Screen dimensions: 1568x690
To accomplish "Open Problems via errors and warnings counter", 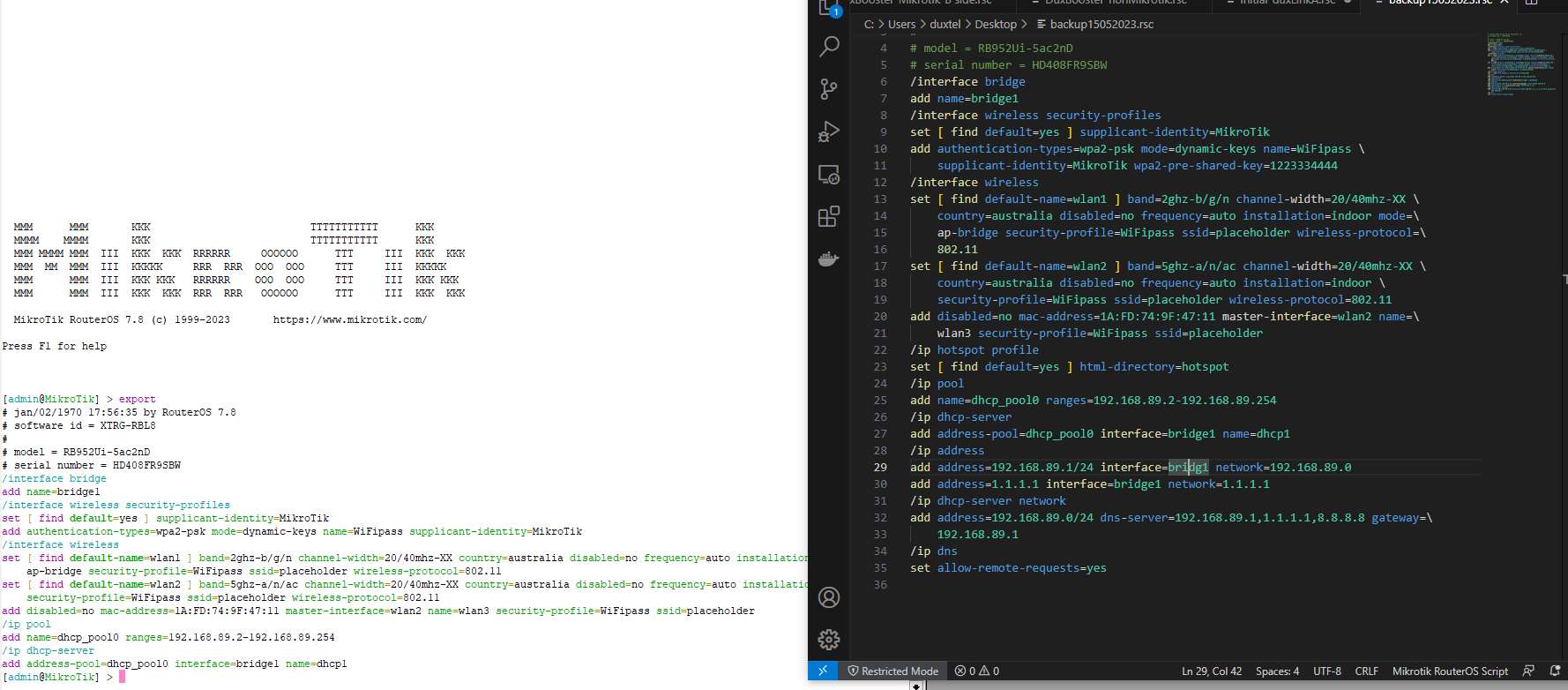I will [x=977, y=671].
